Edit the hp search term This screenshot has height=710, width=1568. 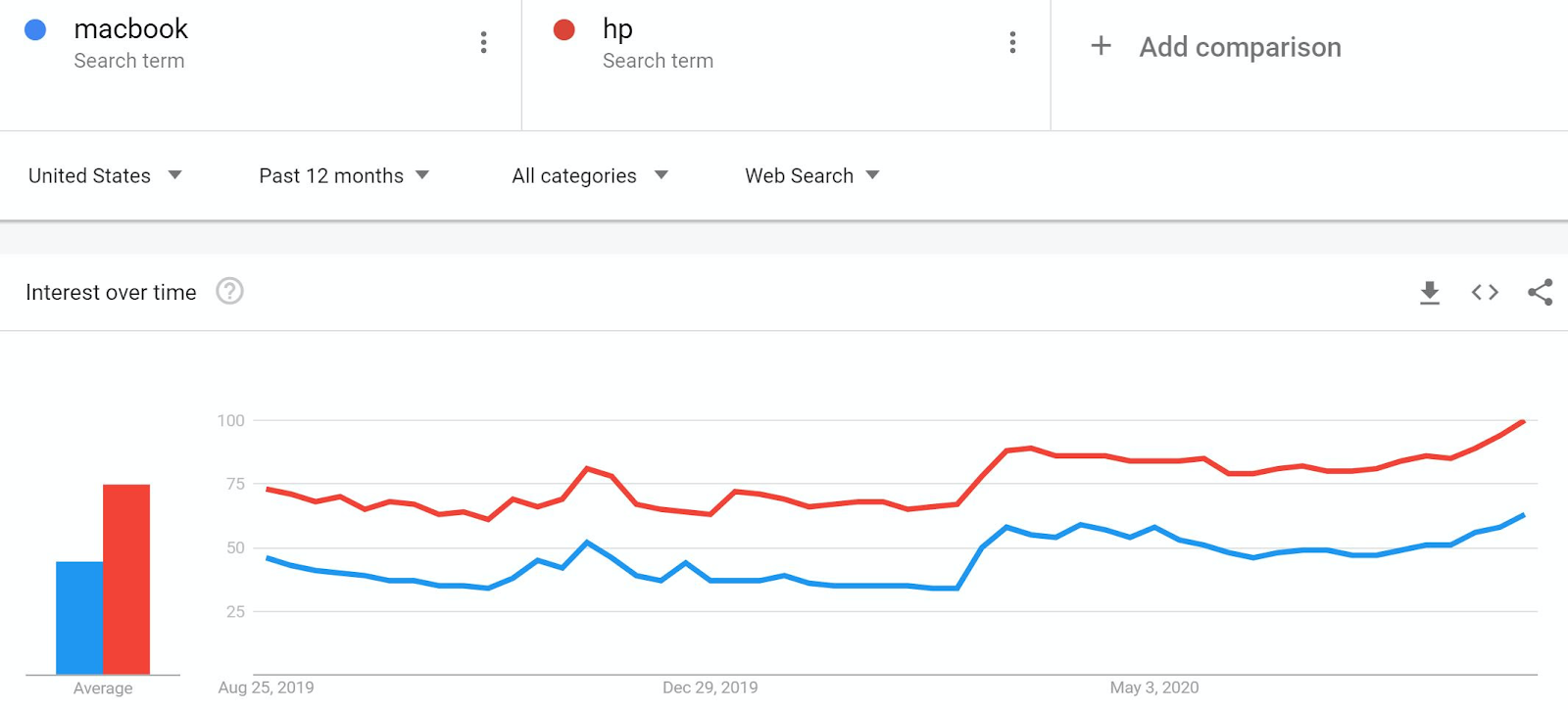click(x=617, y=29)
